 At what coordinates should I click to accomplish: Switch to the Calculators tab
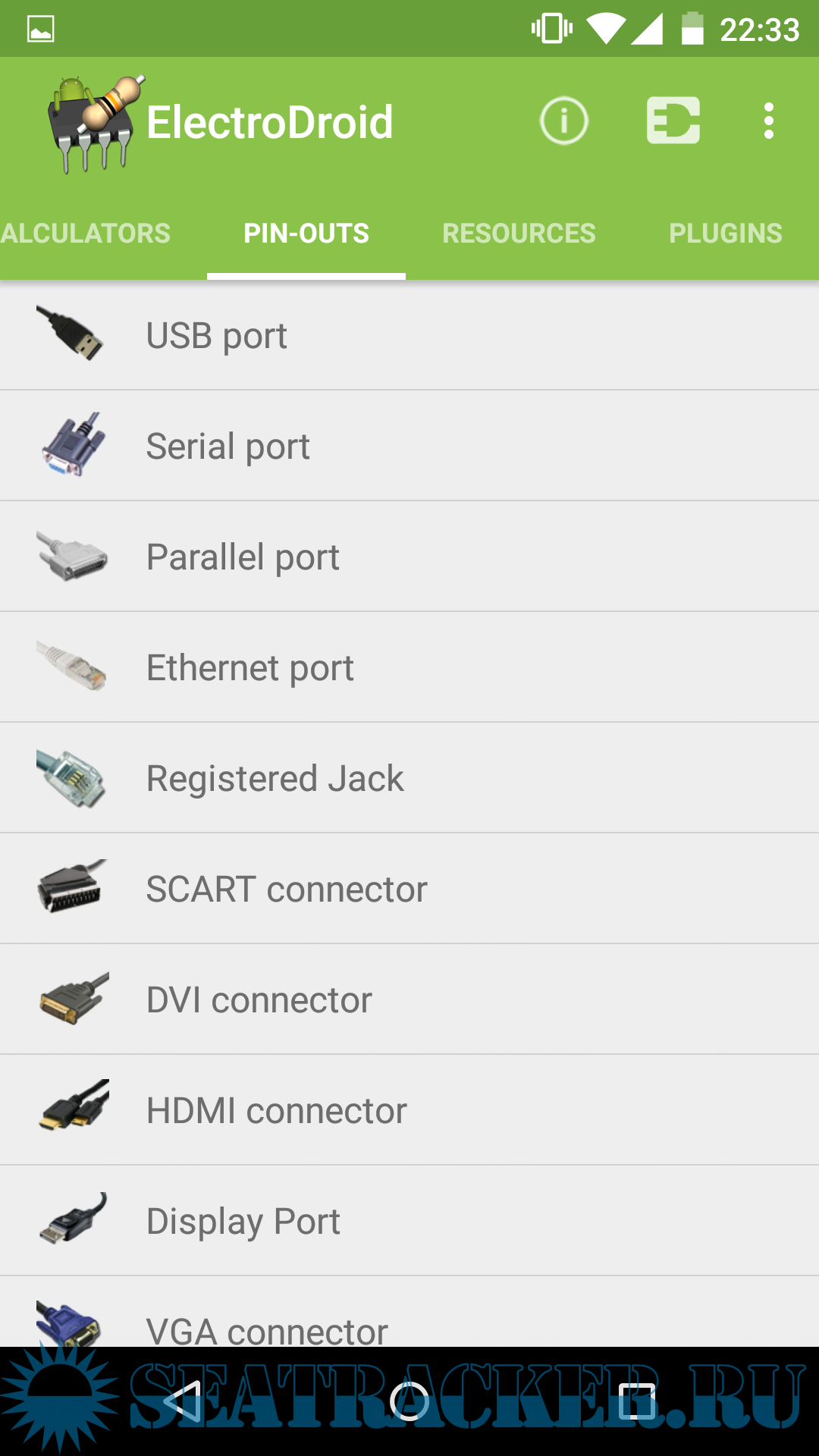(85, 234)
